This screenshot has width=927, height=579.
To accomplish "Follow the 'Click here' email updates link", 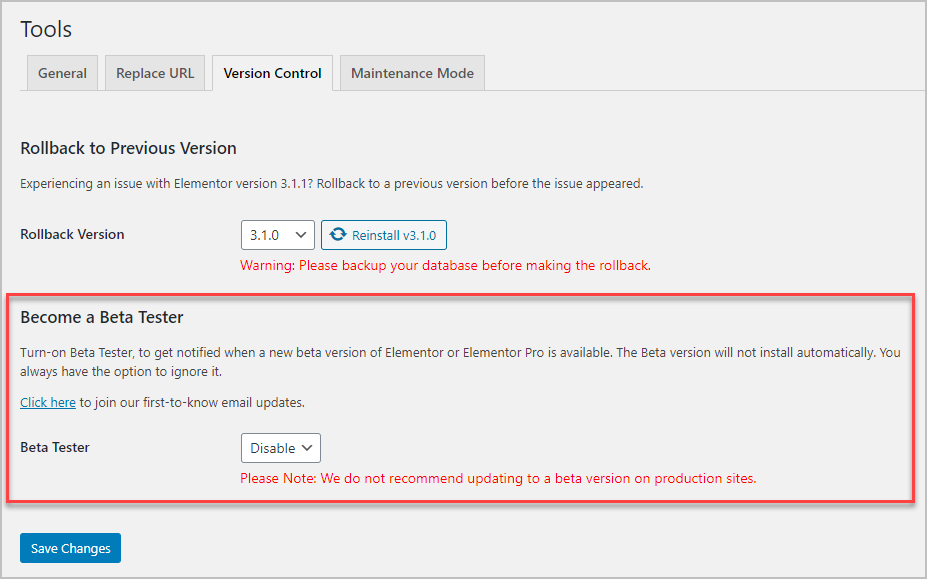I will click(x=47, y=402).
